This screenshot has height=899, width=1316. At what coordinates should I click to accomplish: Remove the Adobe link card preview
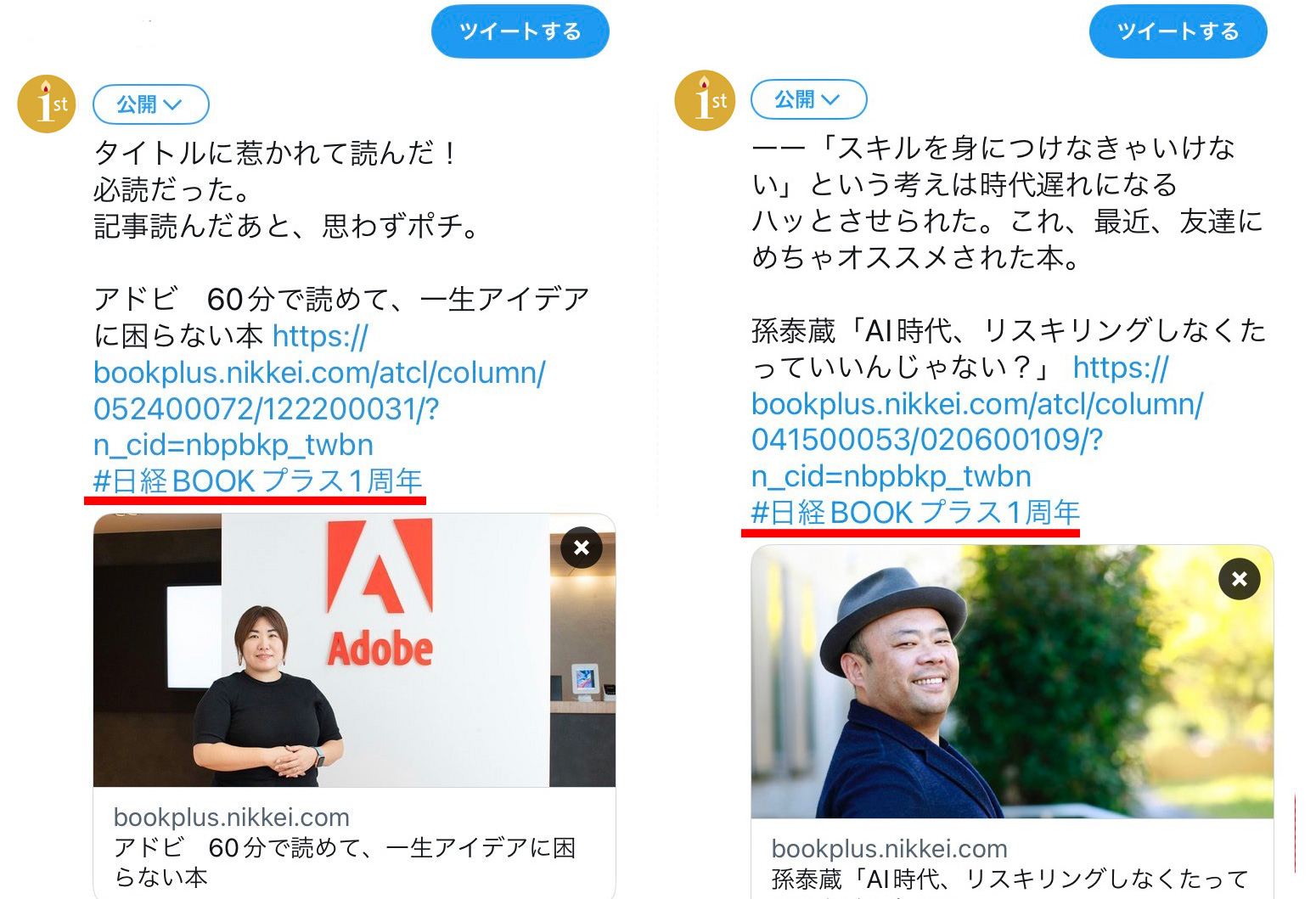582,548
